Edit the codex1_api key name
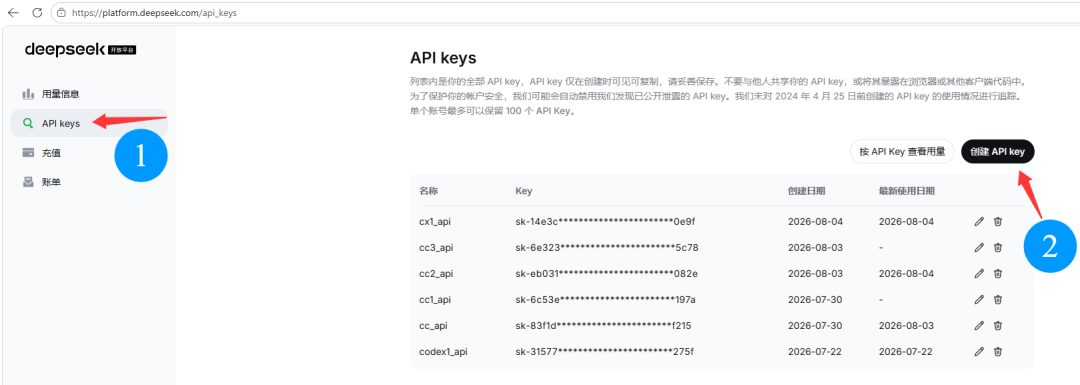 pos(979,351)
